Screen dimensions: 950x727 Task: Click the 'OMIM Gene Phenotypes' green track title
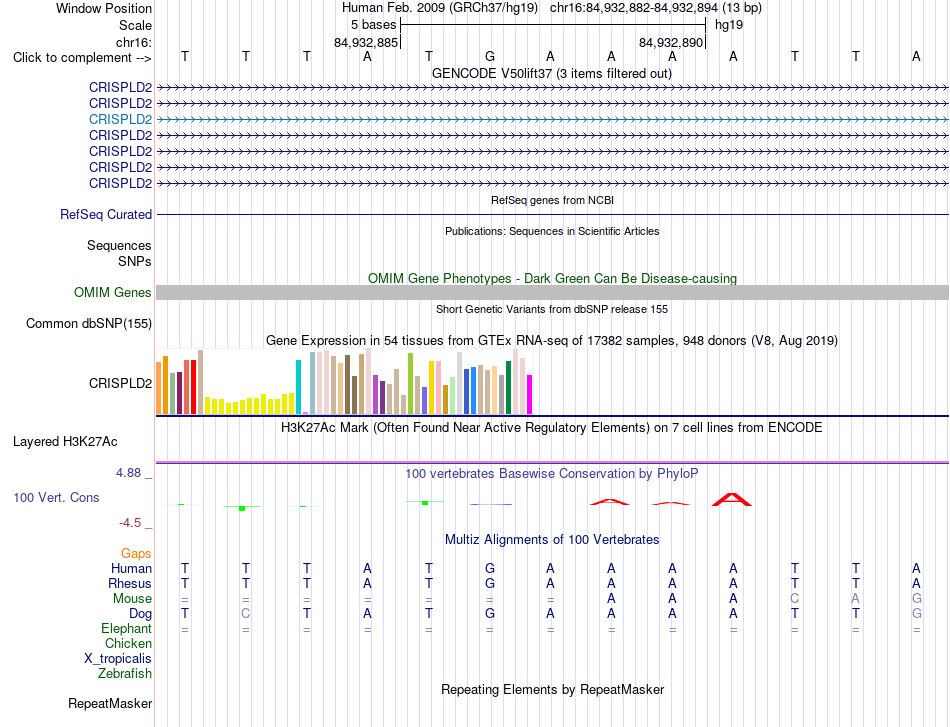[x=552, y=278]
